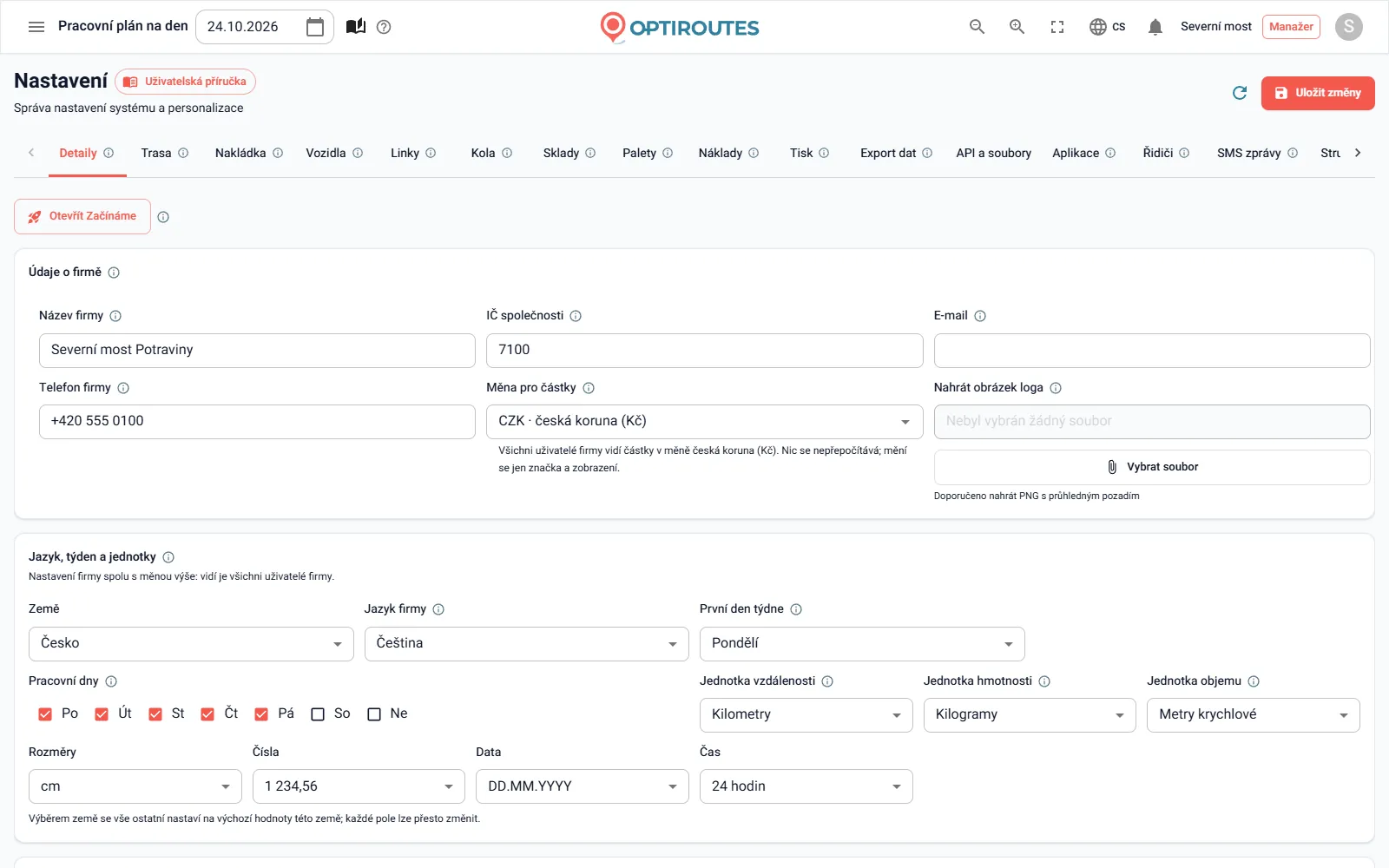1389x868 pixels.
Task: Open the Uživatelská příručka guide
Action: [x=185, y=82]
